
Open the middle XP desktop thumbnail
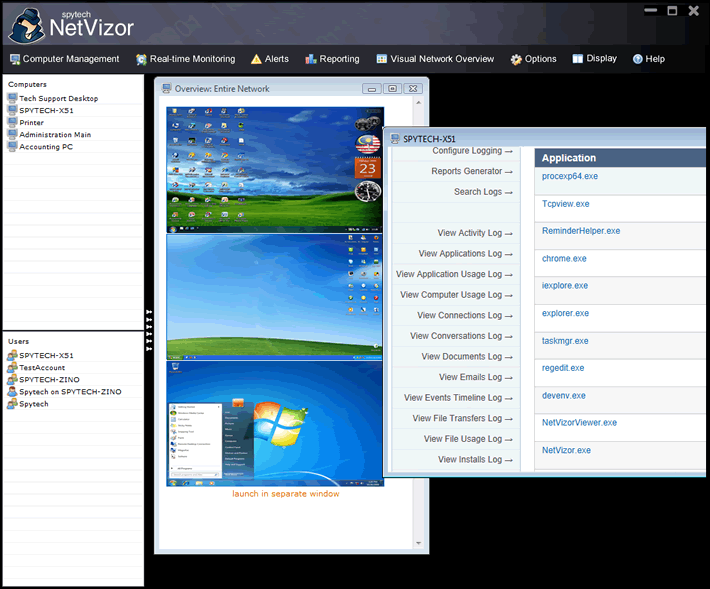pos(275,297)
